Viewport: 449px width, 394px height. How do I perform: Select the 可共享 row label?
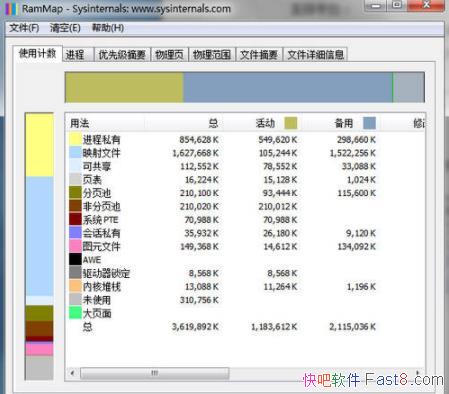(x=97, y=166)
